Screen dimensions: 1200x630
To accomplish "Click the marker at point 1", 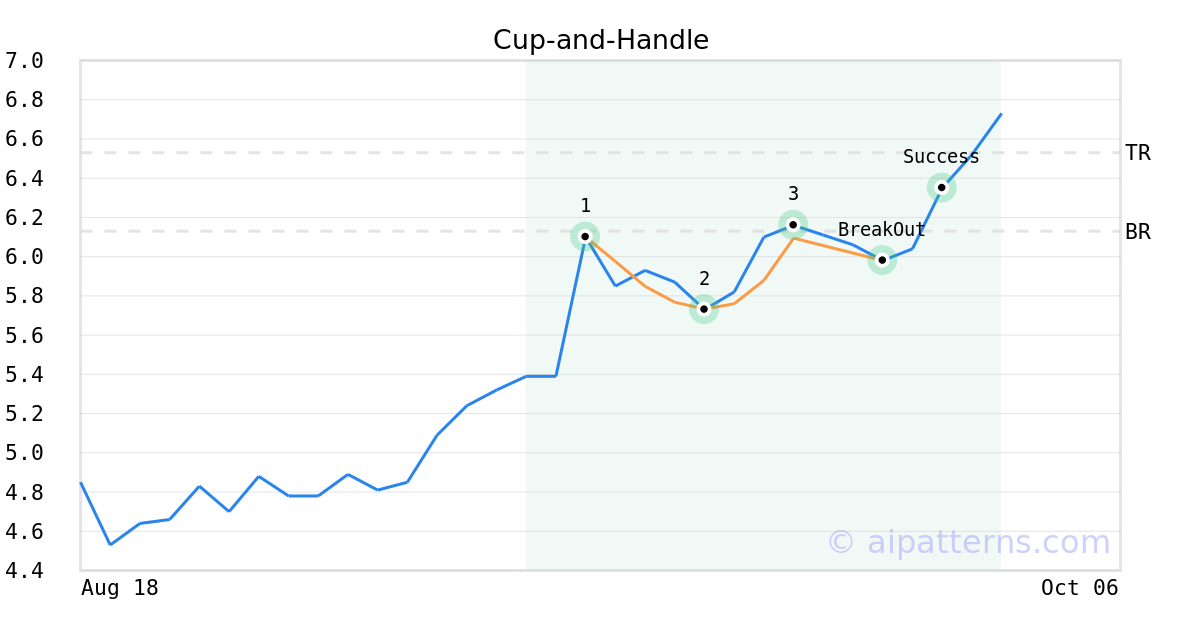I will point(585,236).
